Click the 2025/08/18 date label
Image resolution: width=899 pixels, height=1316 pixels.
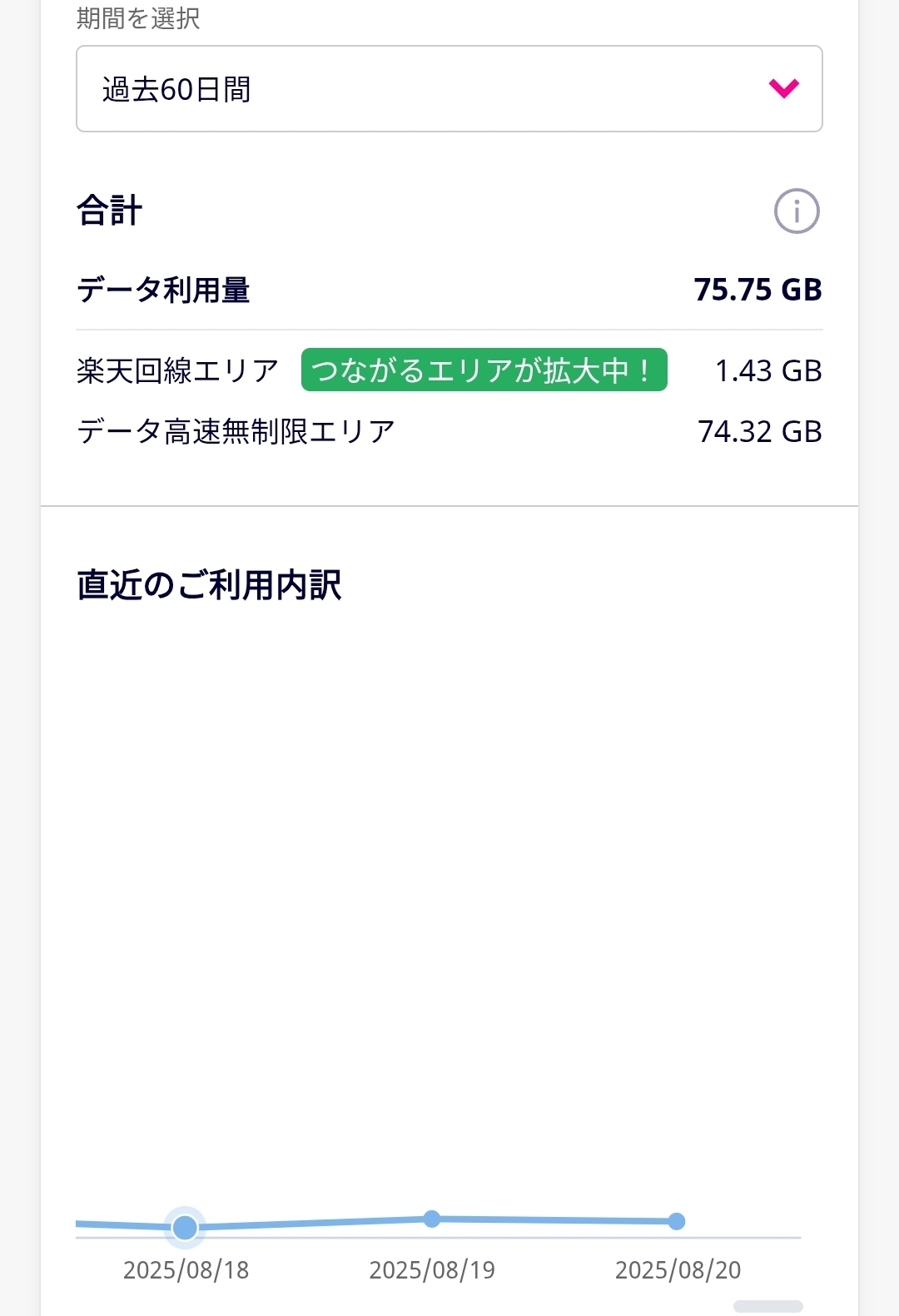(x=186, y=1270)
